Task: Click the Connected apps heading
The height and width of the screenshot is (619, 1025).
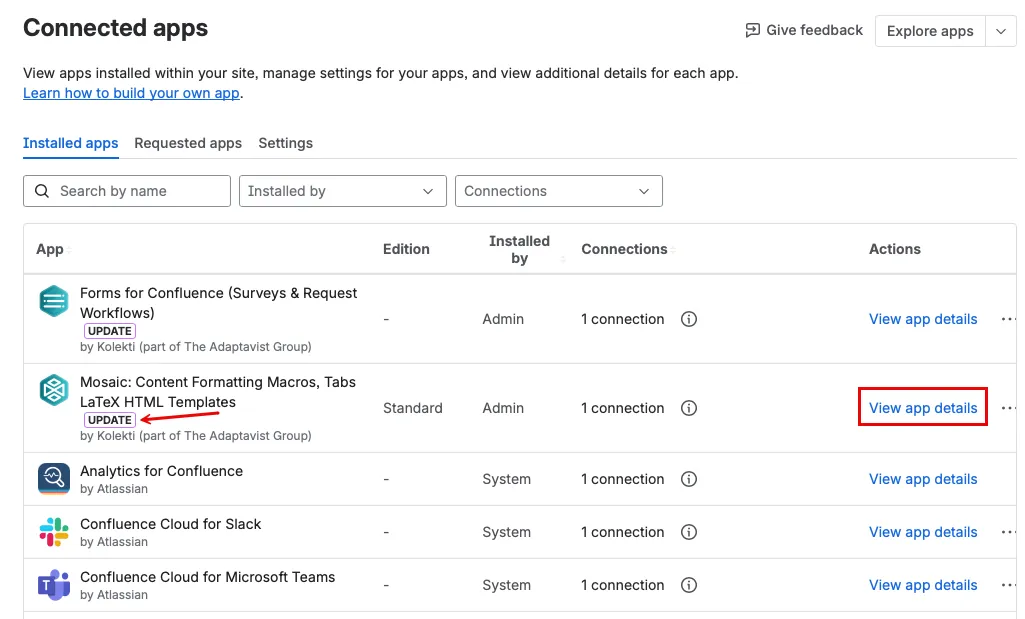Action: (116, 28)
